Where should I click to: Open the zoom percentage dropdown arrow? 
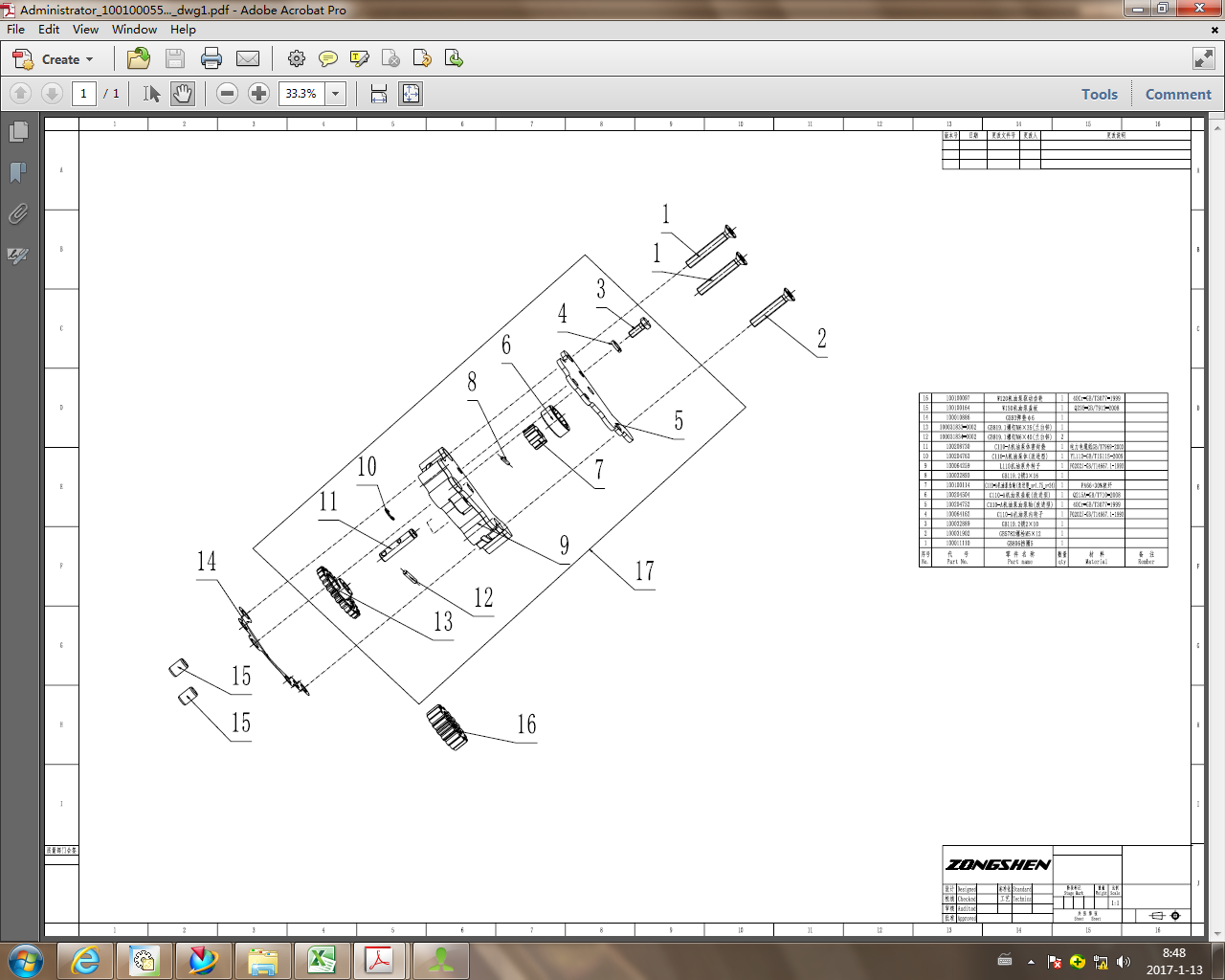336,94
